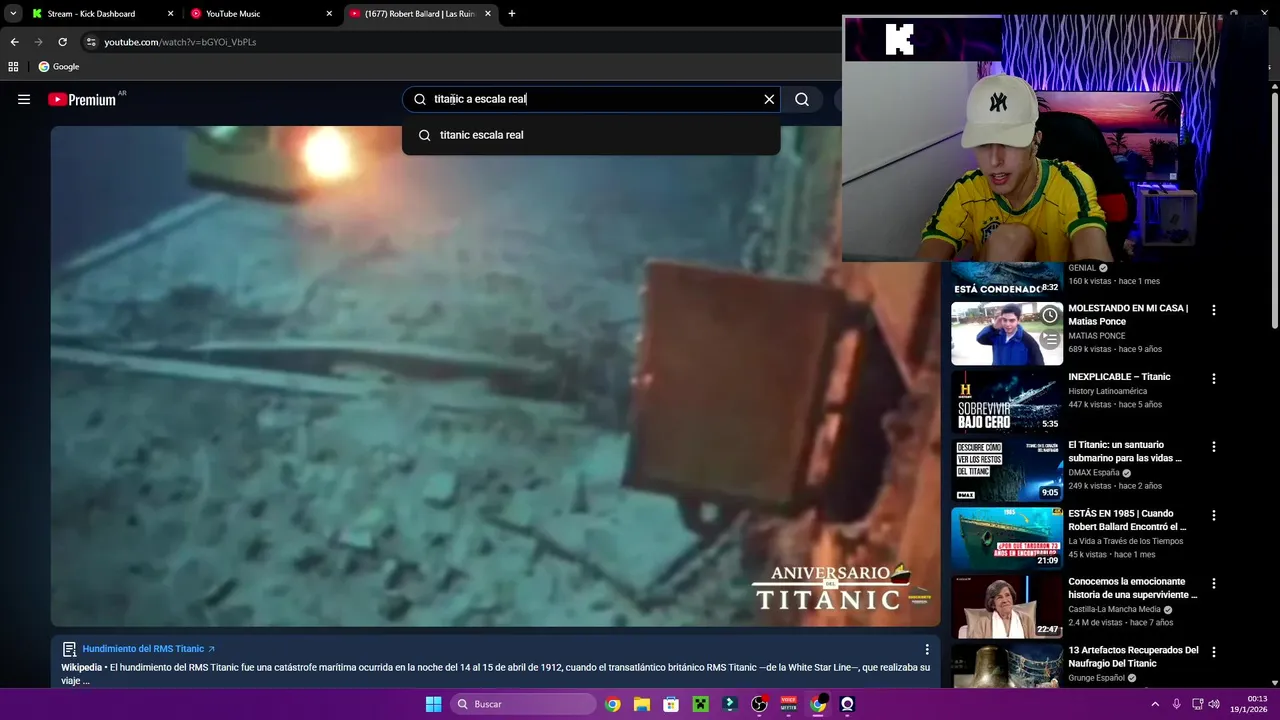This screenshot has width=1280, height=720.
Task: Open more options for 'MOLESTANDO EN MI CASA'
Action: pos(1214,310)
